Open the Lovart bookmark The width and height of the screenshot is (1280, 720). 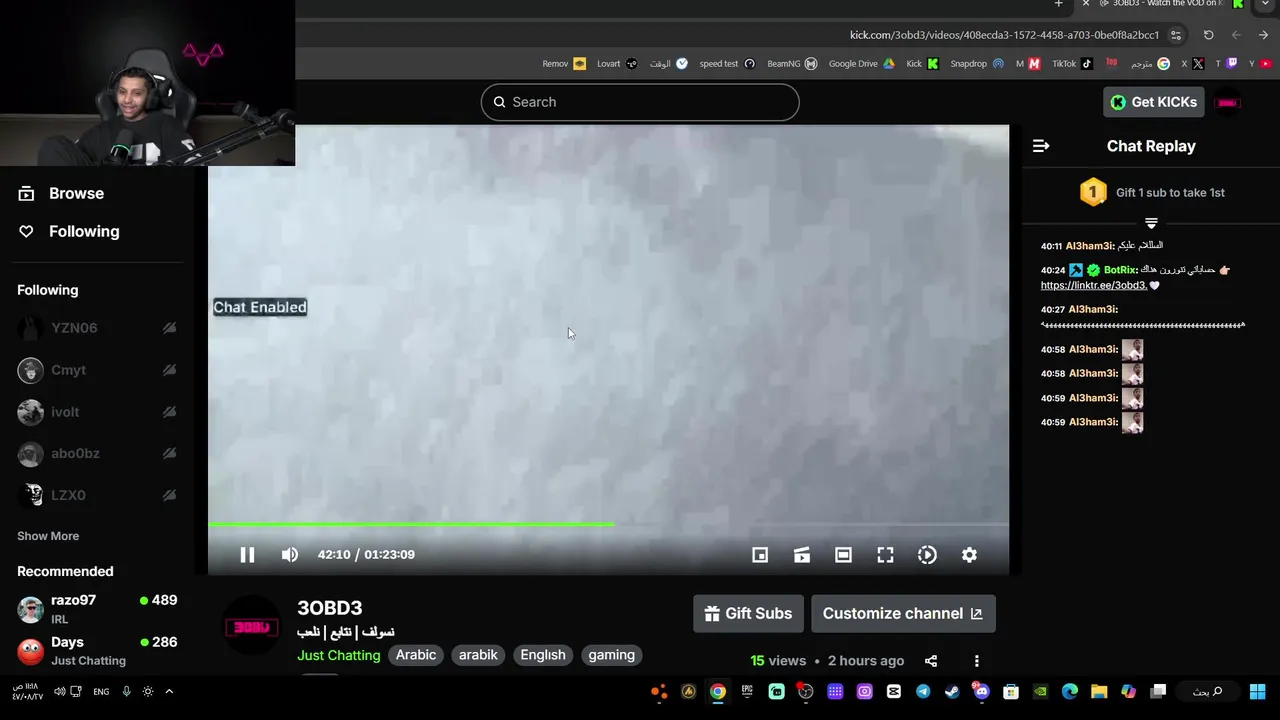point(617,64)
